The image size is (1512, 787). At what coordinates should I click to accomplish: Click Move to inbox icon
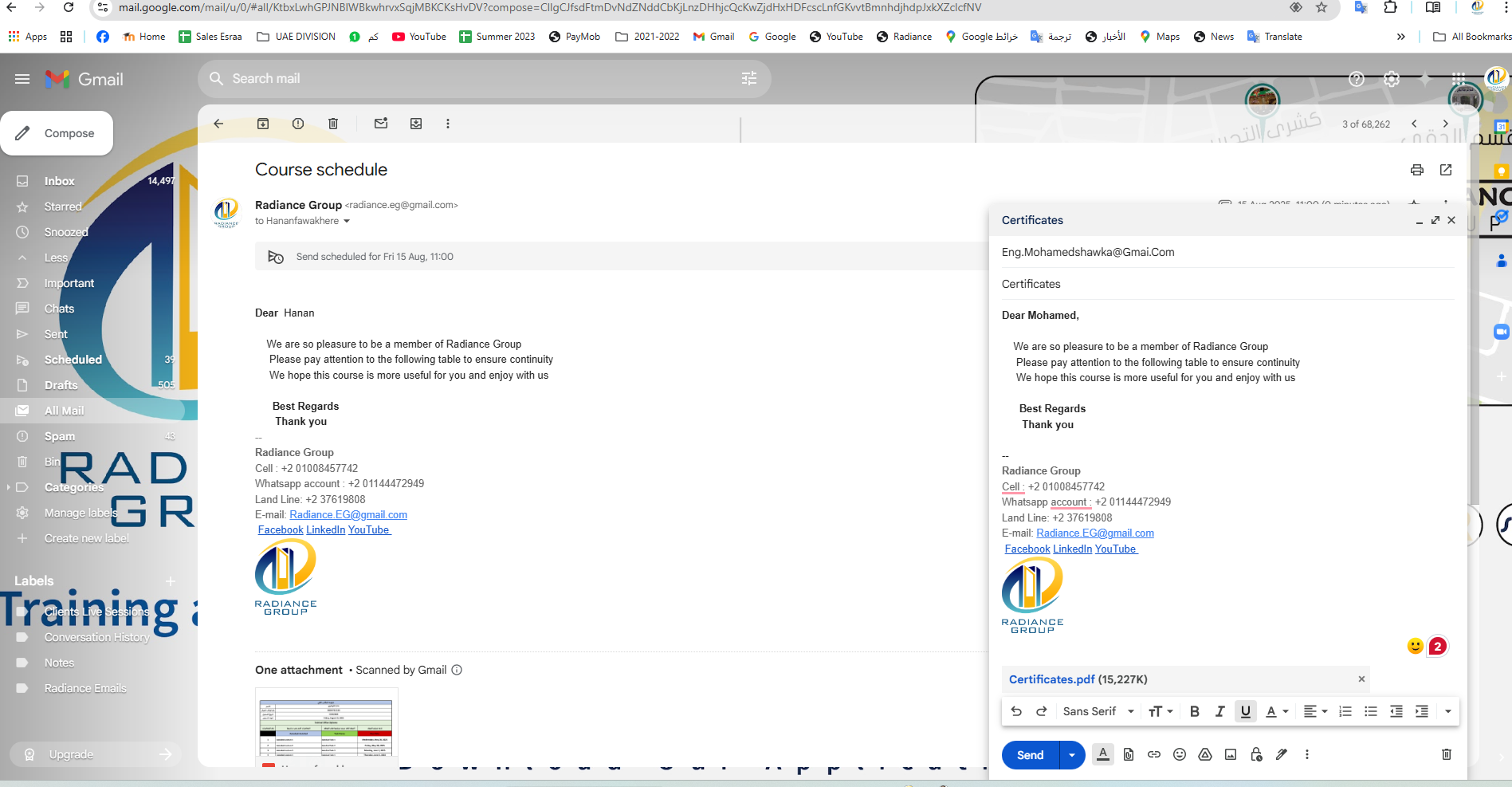point(416,124)
